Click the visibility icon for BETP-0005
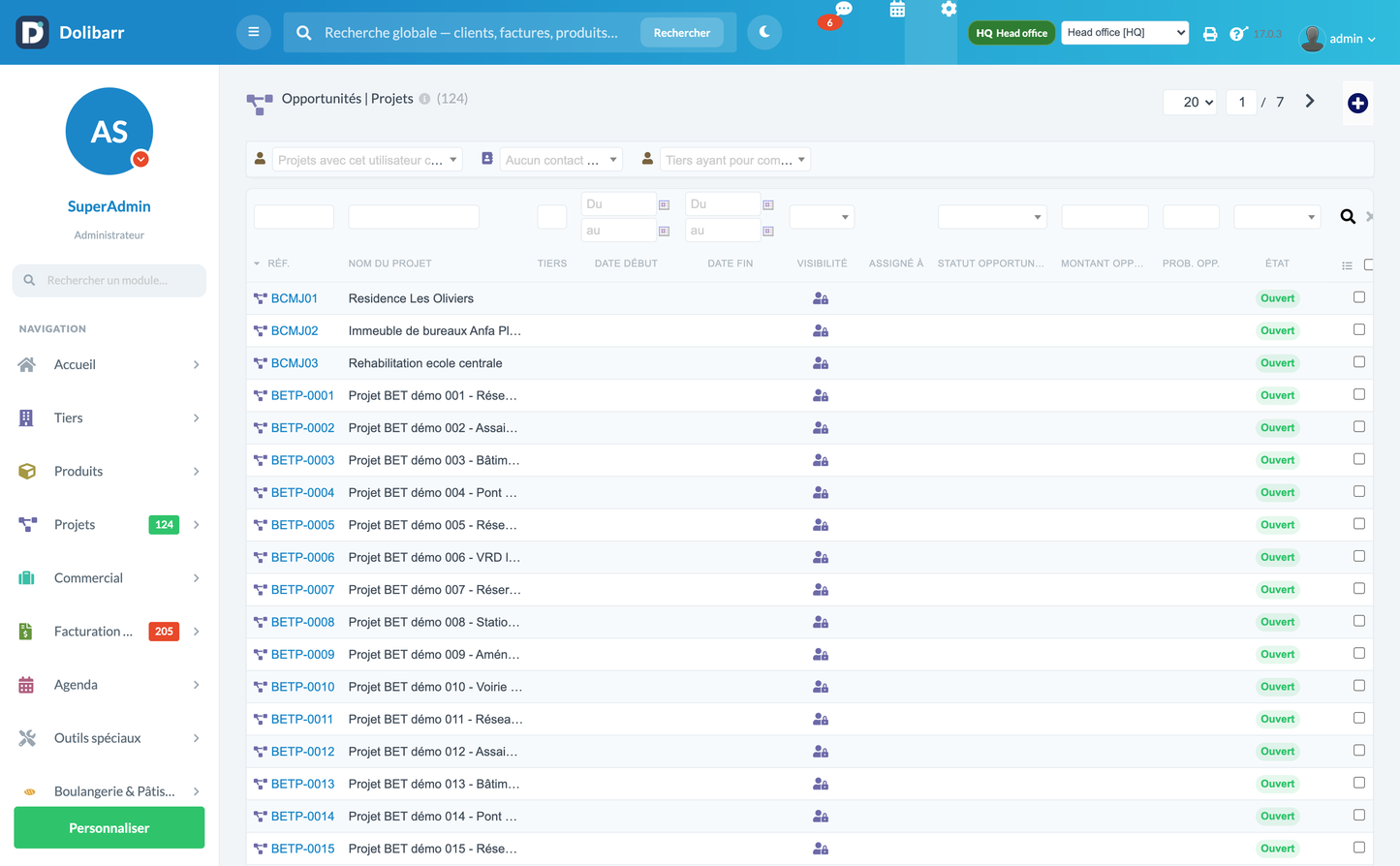The image size is (1400, 866). coord(821,525)
